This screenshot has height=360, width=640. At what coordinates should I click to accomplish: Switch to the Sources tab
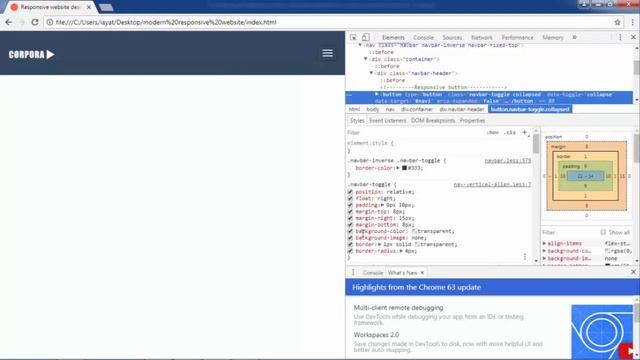(452, 37)
